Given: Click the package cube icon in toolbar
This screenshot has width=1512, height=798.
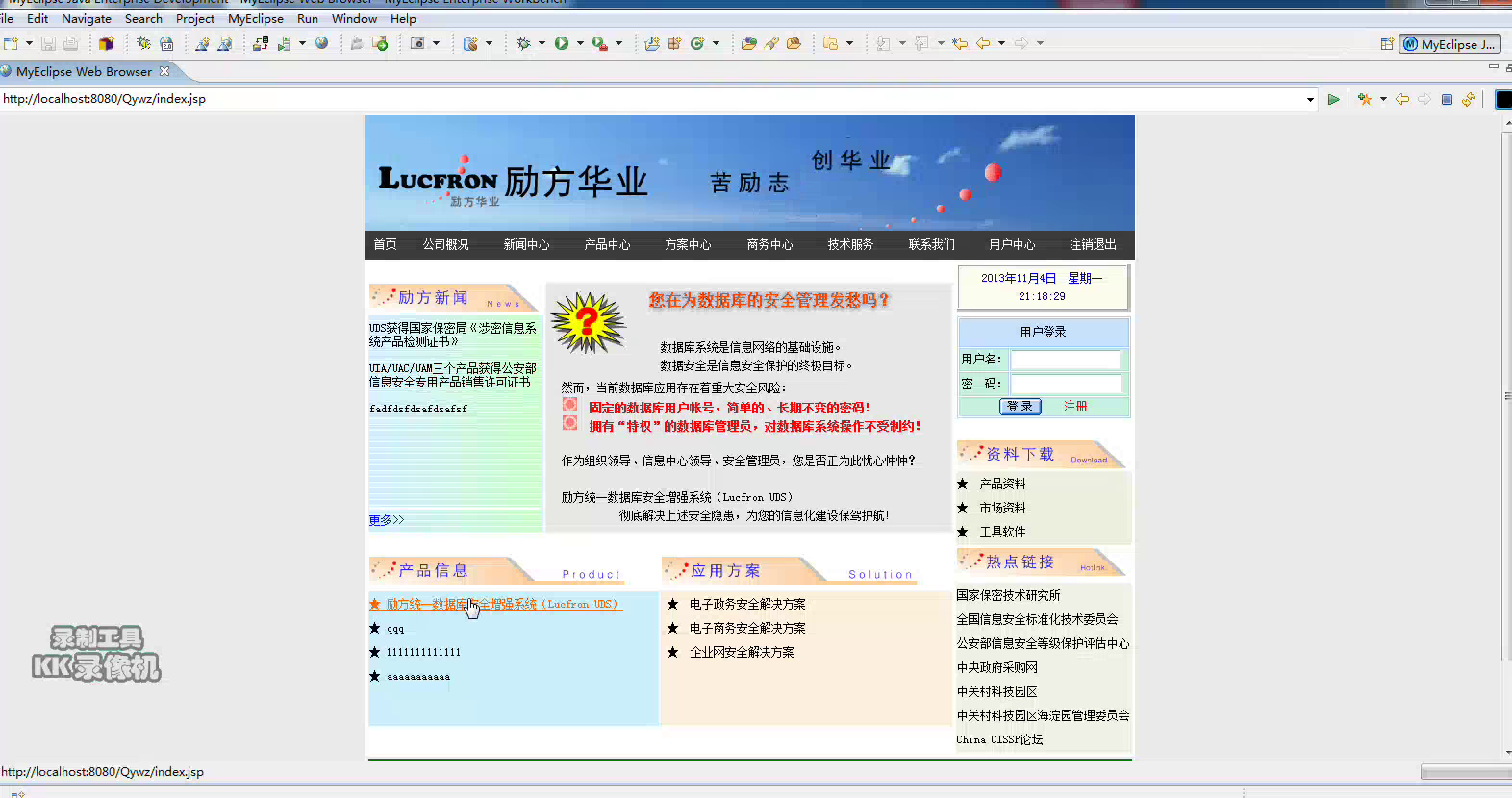Looking at the screenshot, I should point(106,43).
